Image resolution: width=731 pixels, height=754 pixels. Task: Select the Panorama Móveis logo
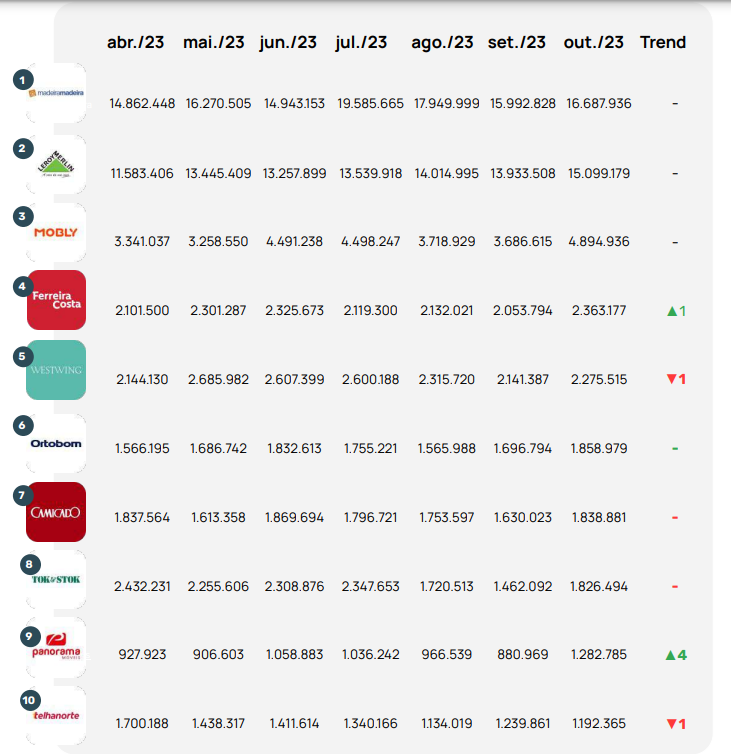pyautogui.click(x=56, y=650)
